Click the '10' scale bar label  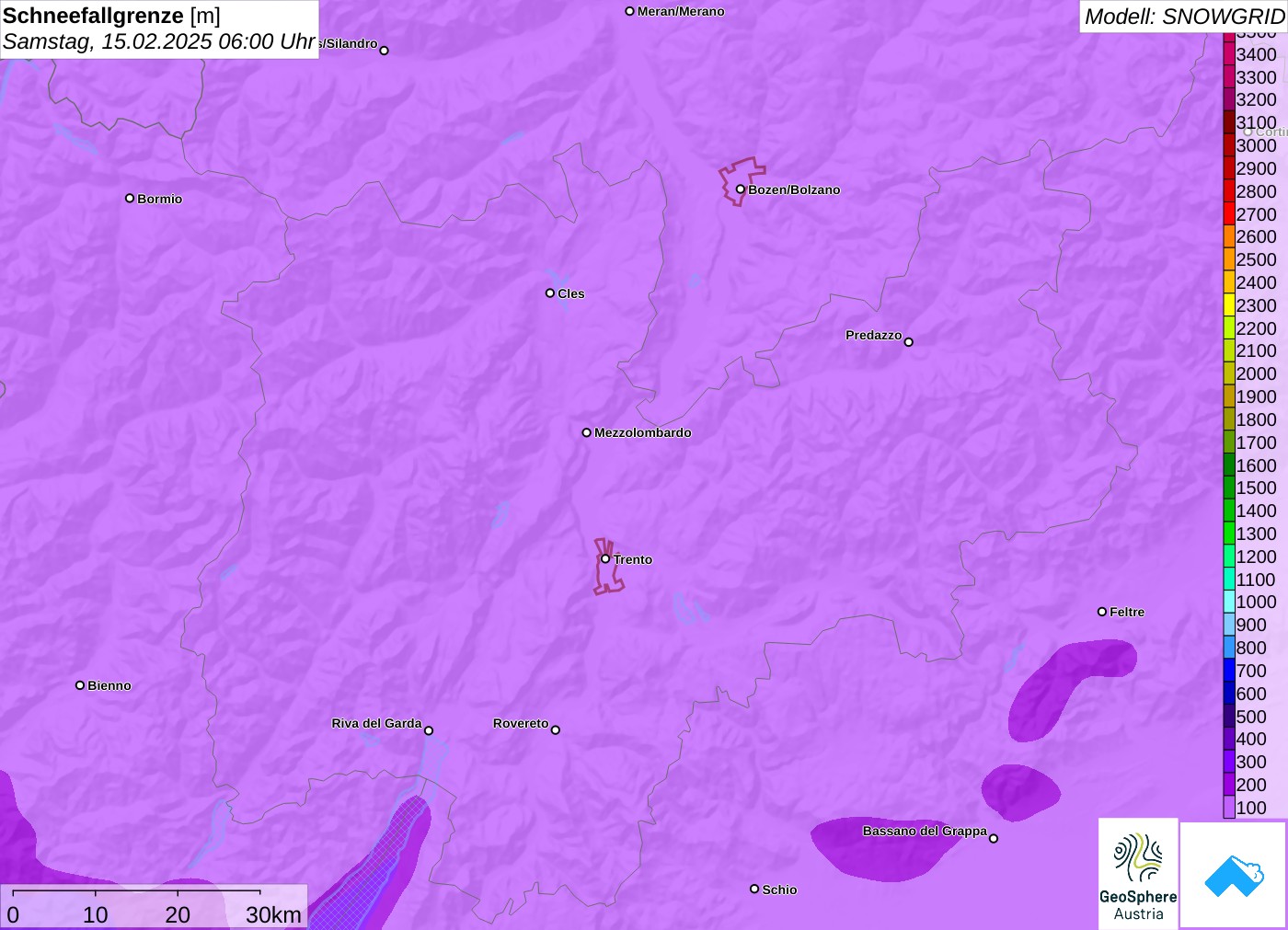point(96,914)
